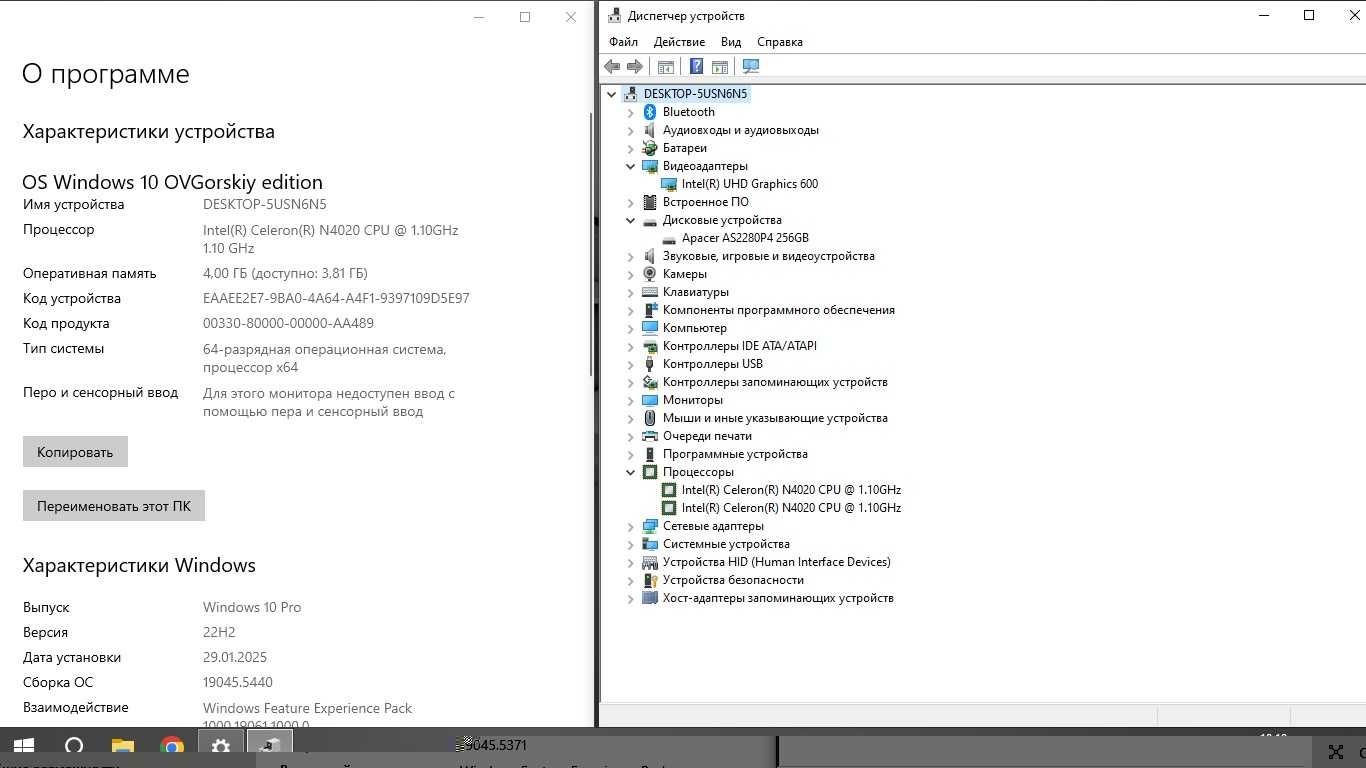Select Intel(R) UHD Graphics 600 item
The width and height of the screenshot is (1366, 768).
point(750,184)
